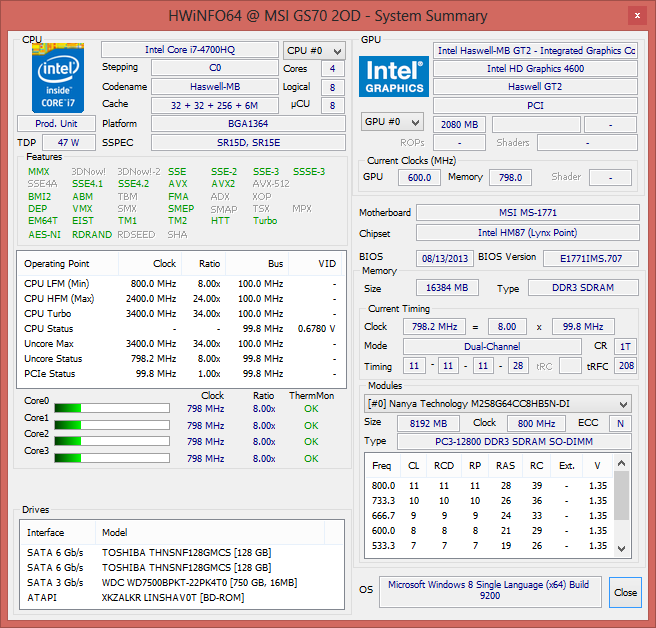656x628 pixels.
Task: Click the 0.6780 V CPU Status value
Action: click(x=317, y=329)
